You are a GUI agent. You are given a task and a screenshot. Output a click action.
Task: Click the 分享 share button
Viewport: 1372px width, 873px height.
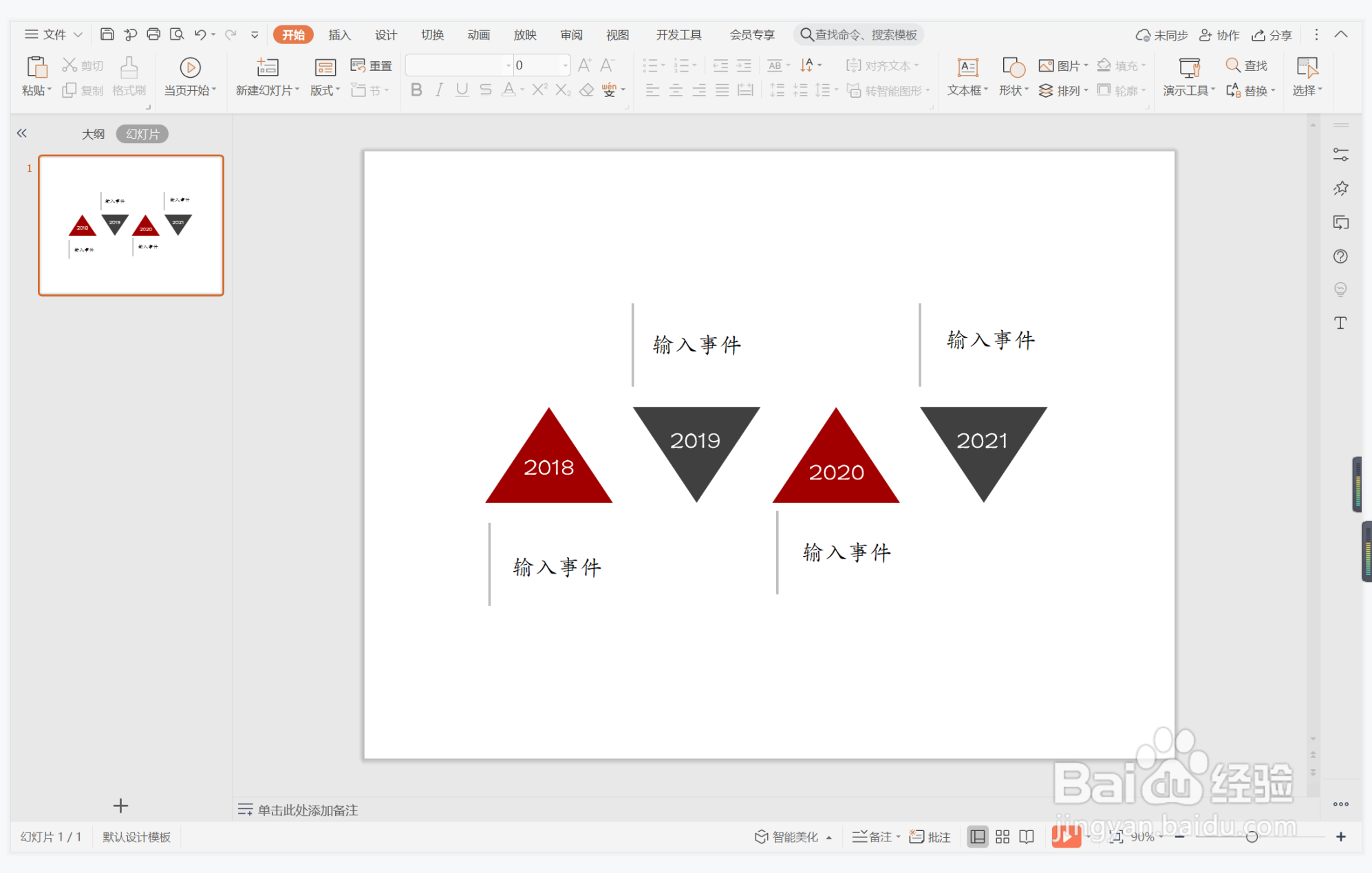coord(1272,35)
